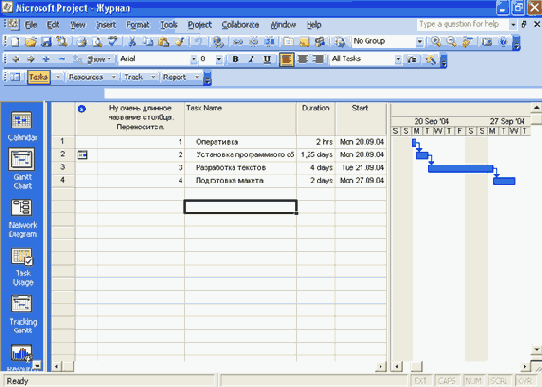
Task: Click the Print icon in standard toolbar
Action: (x=82, y=42)
